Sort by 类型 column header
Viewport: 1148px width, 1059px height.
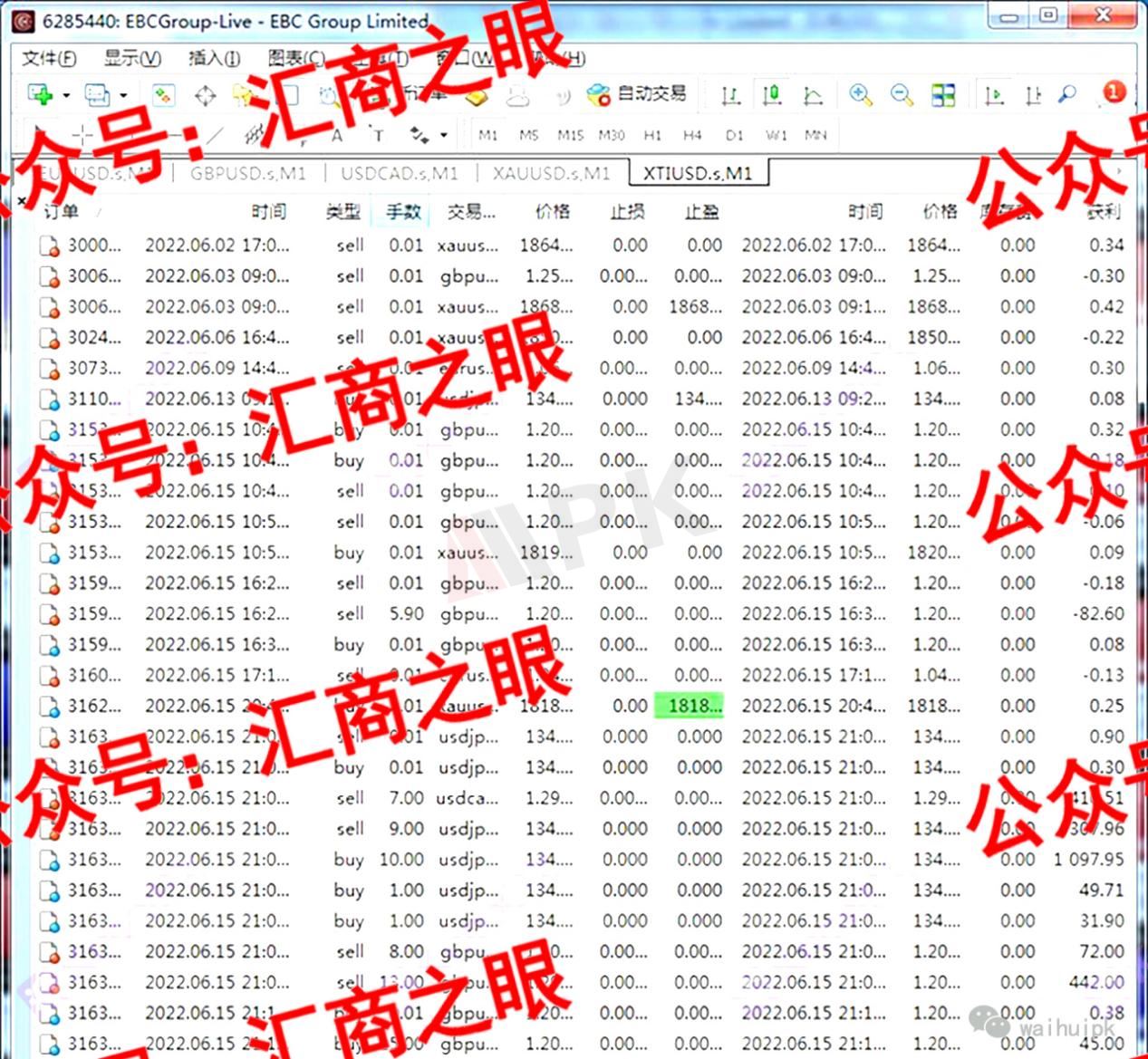(x=343, y=212)
